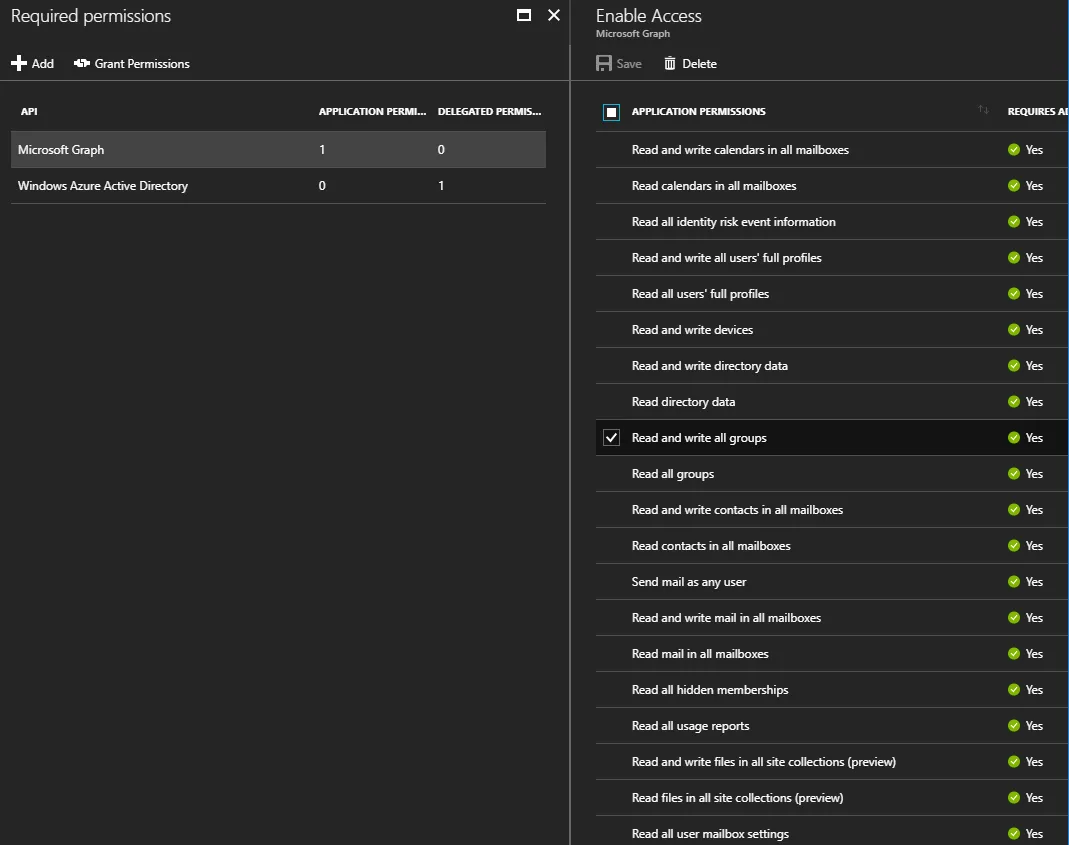Click Send mail as any user

pos(689,582)
